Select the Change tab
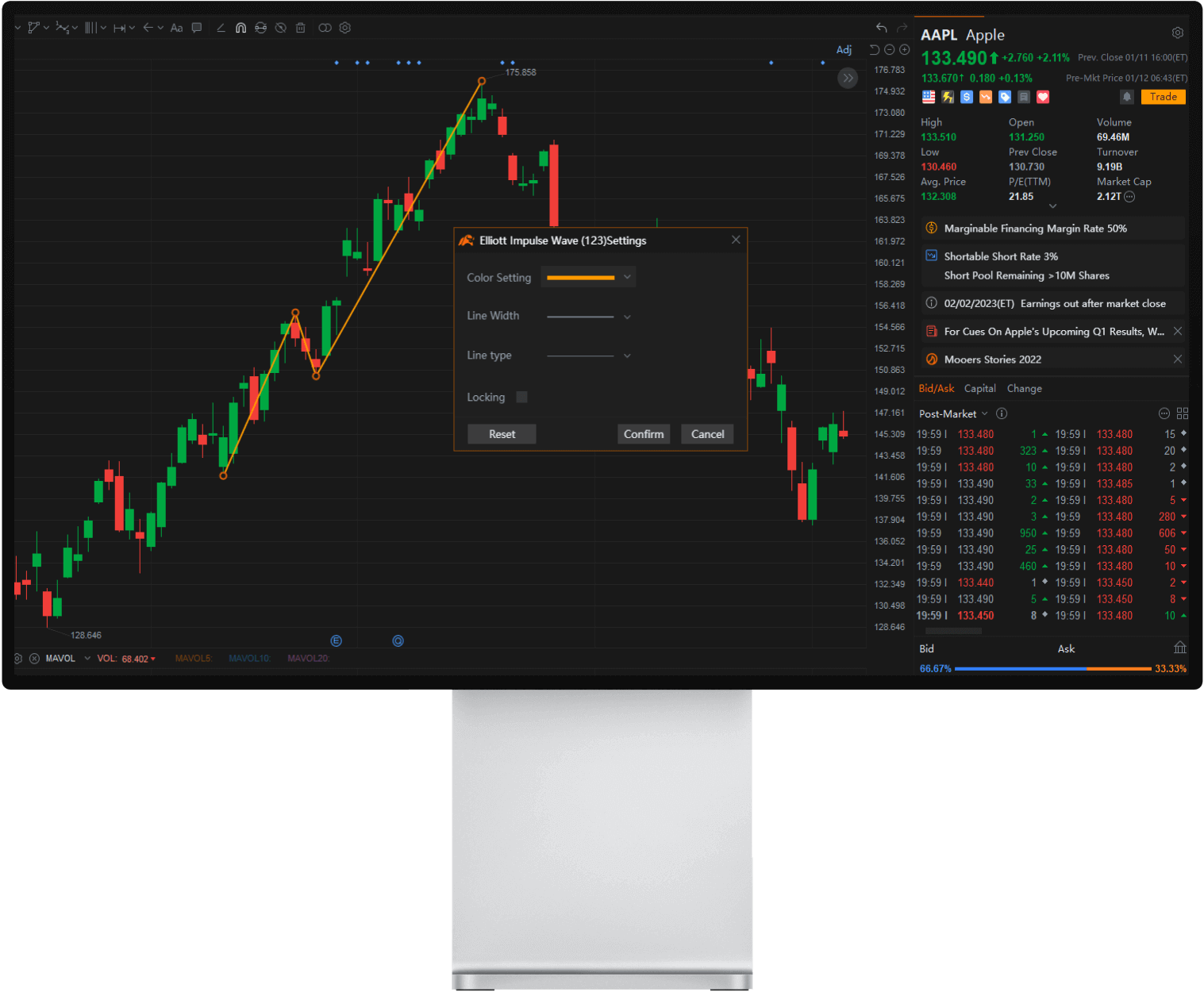This screenshot has height=992, width=1204. 1024,388
